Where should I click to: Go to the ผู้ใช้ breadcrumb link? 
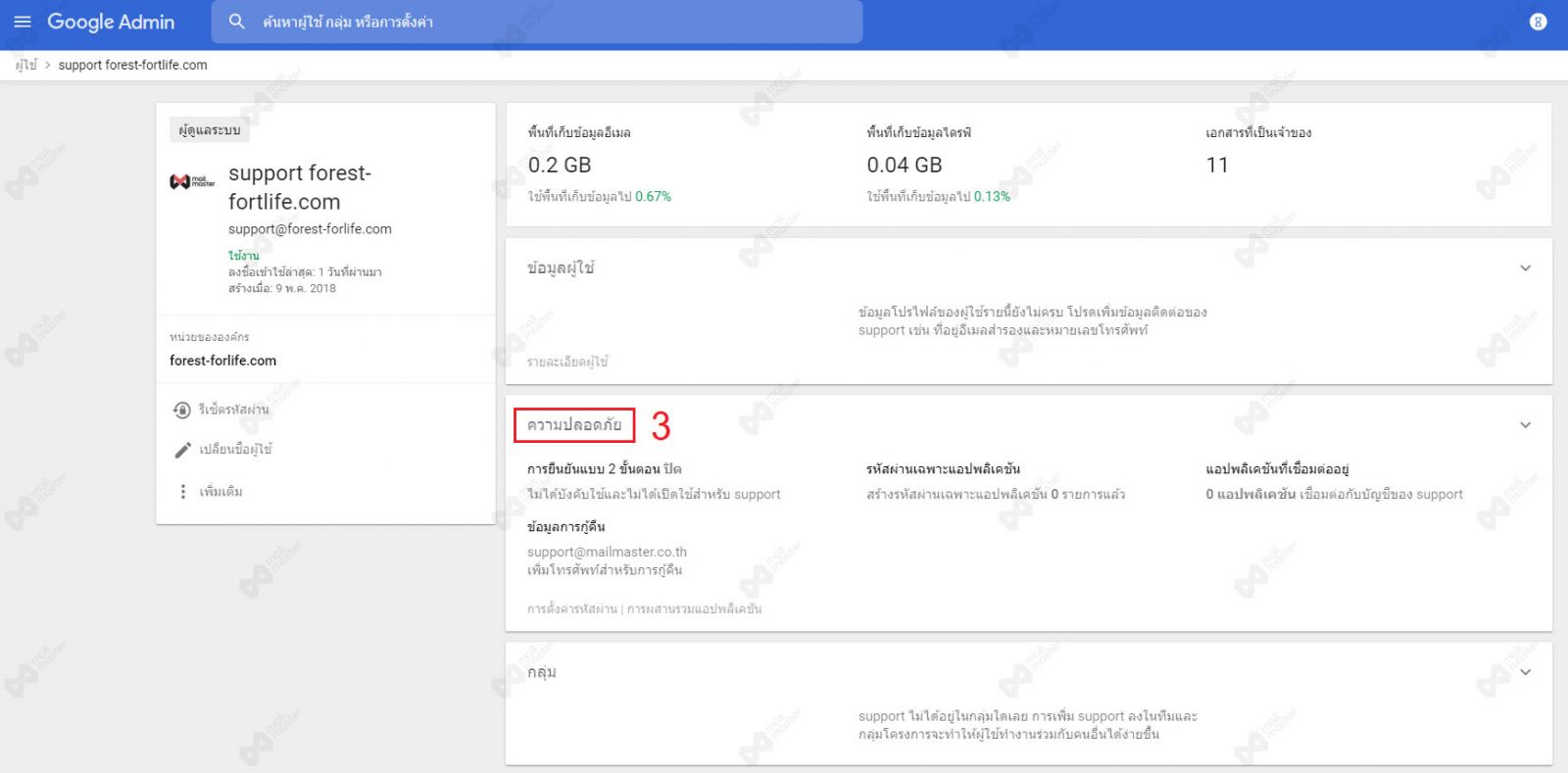pos(25,65)
